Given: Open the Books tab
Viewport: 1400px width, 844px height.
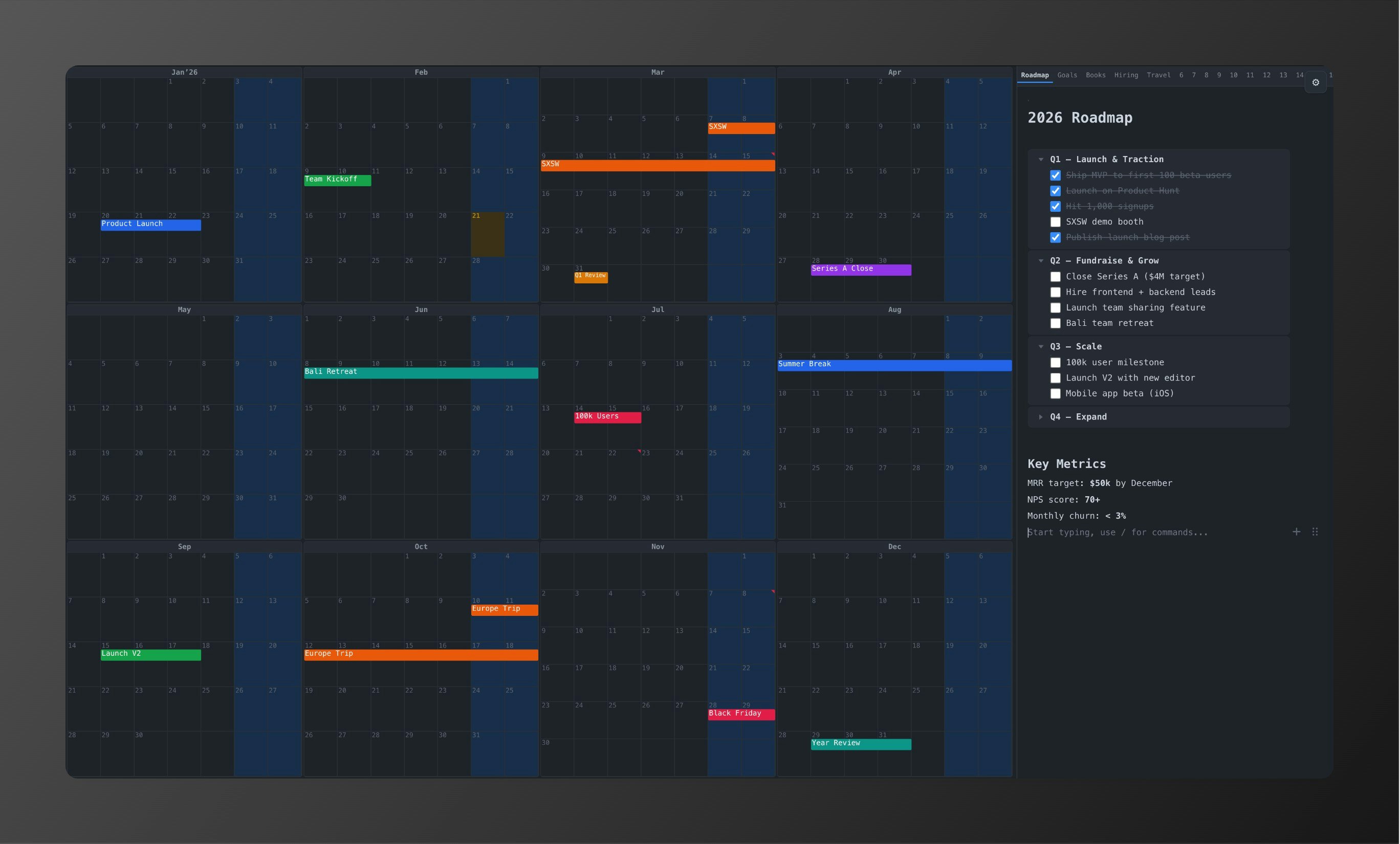Looking at the screenshot, I should (x=1096, y=75).
